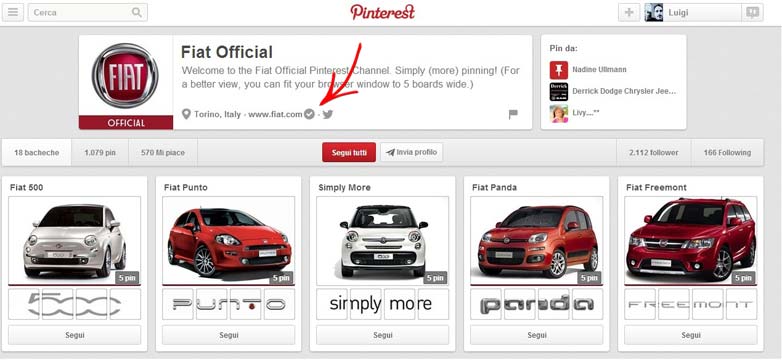Open the notifications speech bubble icon

coord(753,12)
